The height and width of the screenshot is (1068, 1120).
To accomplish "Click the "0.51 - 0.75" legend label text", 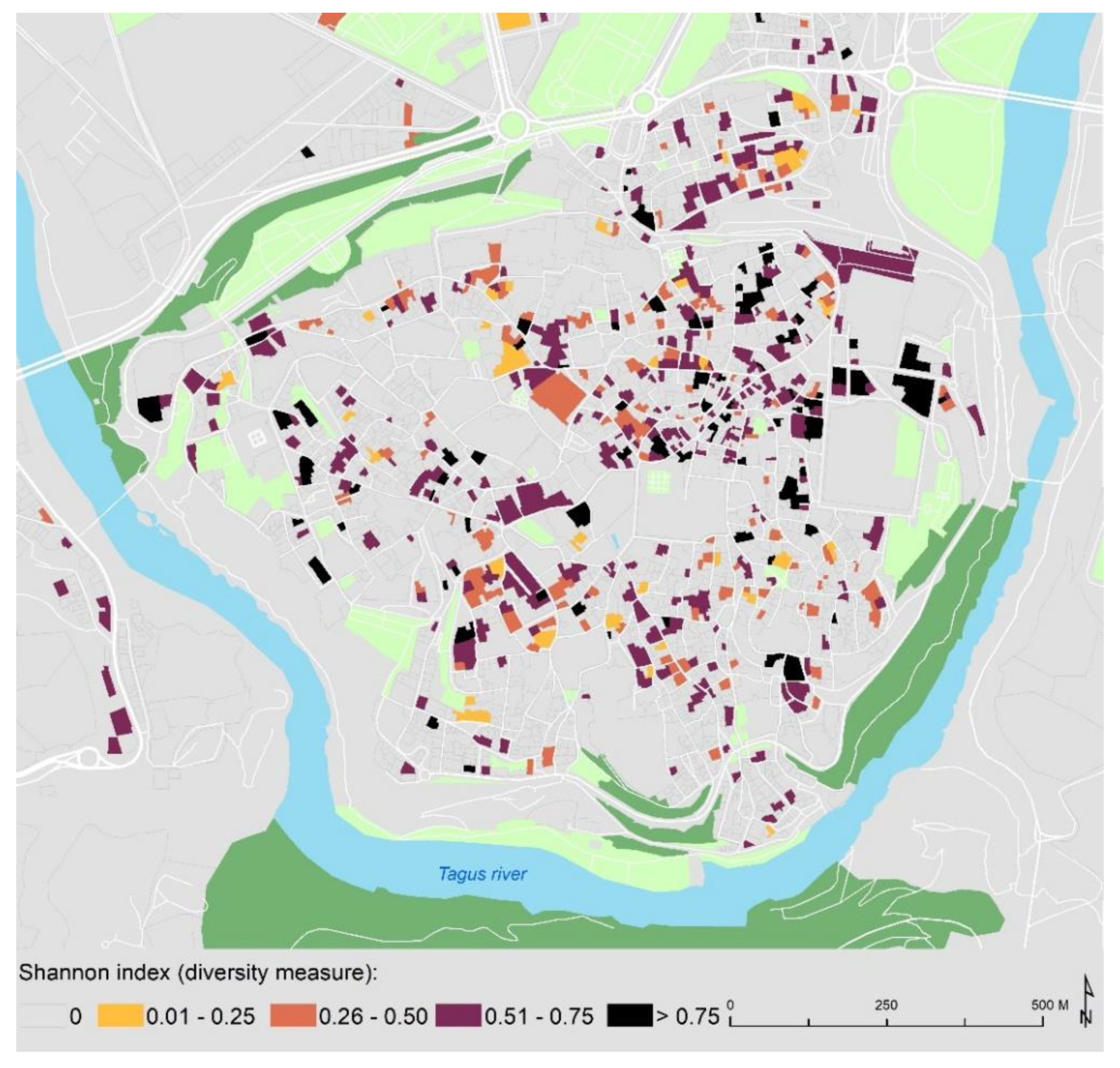I will point(539,1016).
